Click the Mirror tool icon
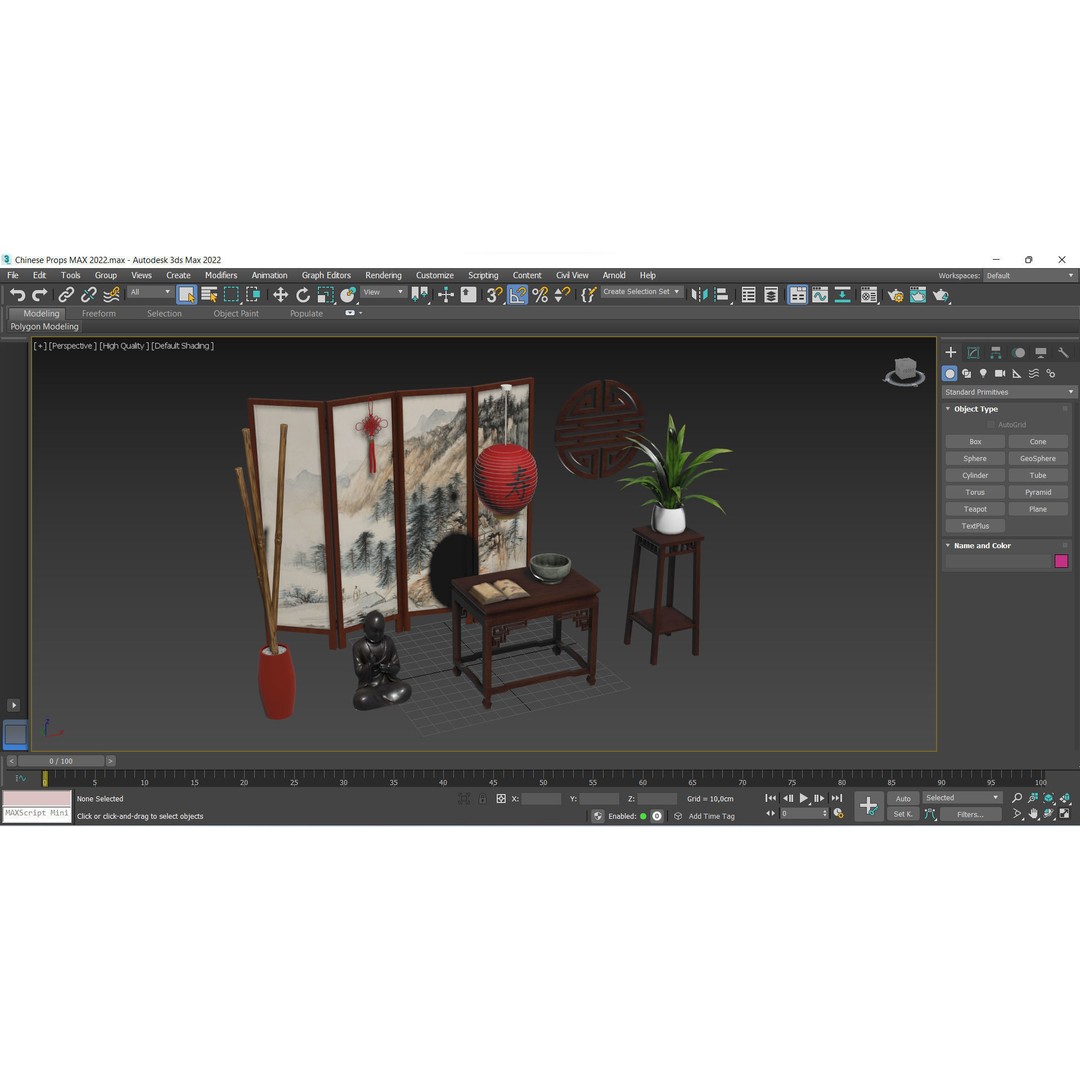 (699, 295)
